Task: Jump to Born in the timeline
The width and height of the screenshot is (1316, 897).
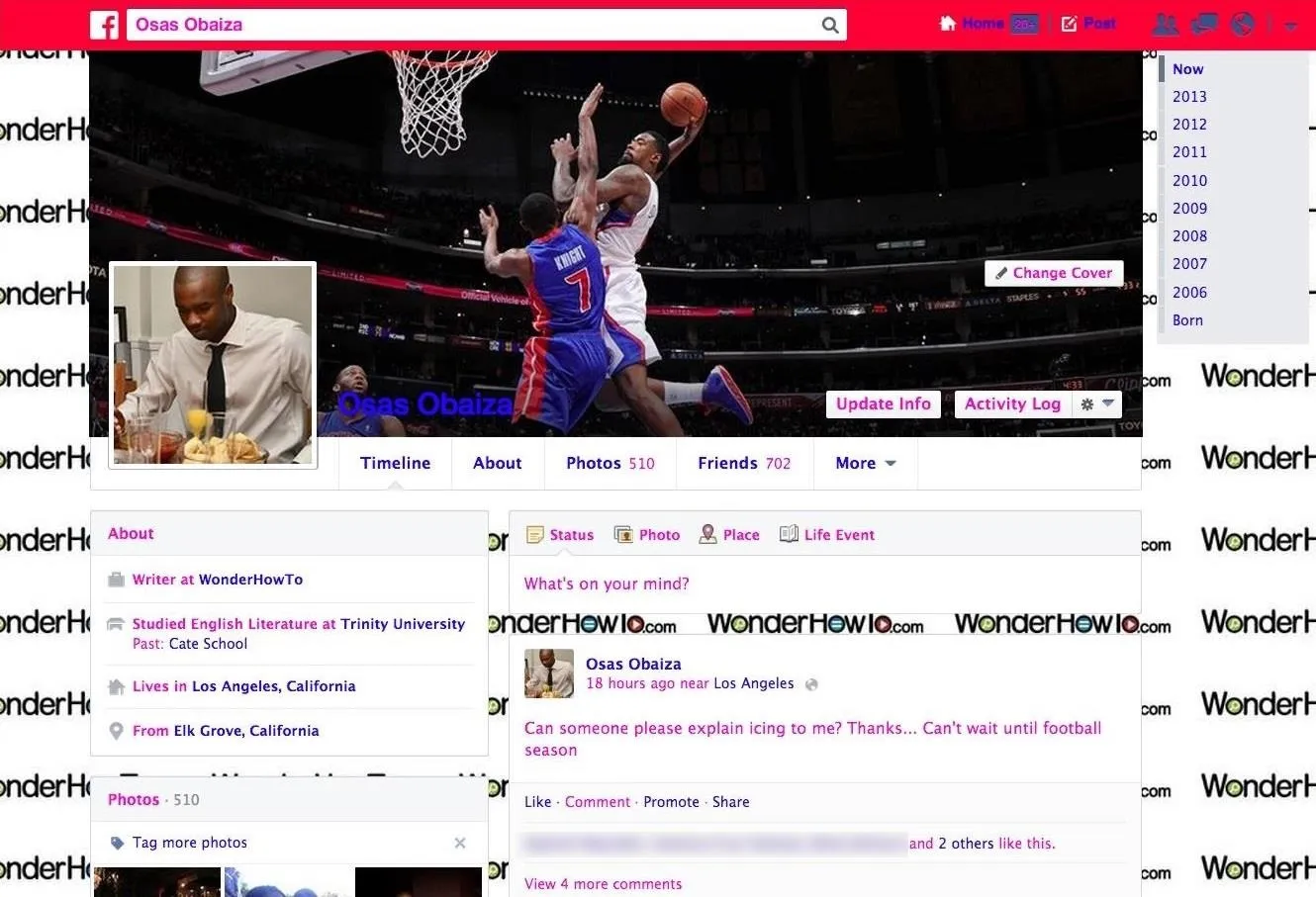Action: [x=1187, y=320]
